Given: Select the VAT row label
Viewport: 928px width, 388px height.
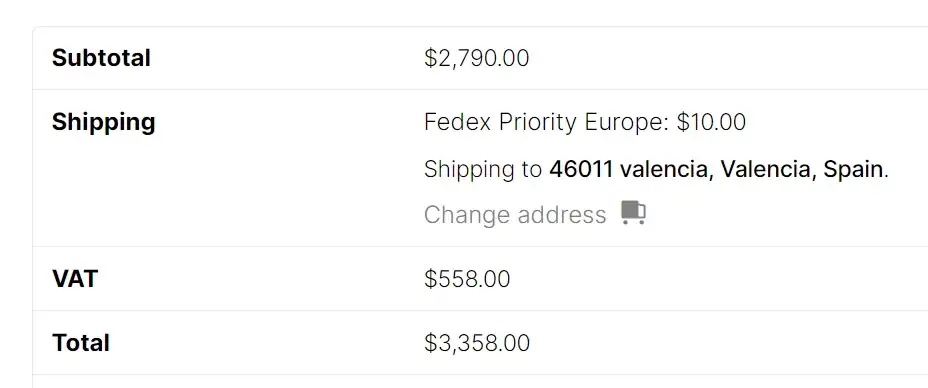Looking at the screenshot, I should (75, 279).
